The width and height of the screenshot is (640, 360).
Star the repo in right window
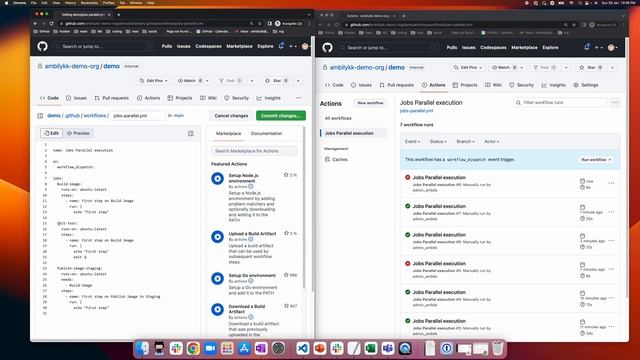coord(591,67)
